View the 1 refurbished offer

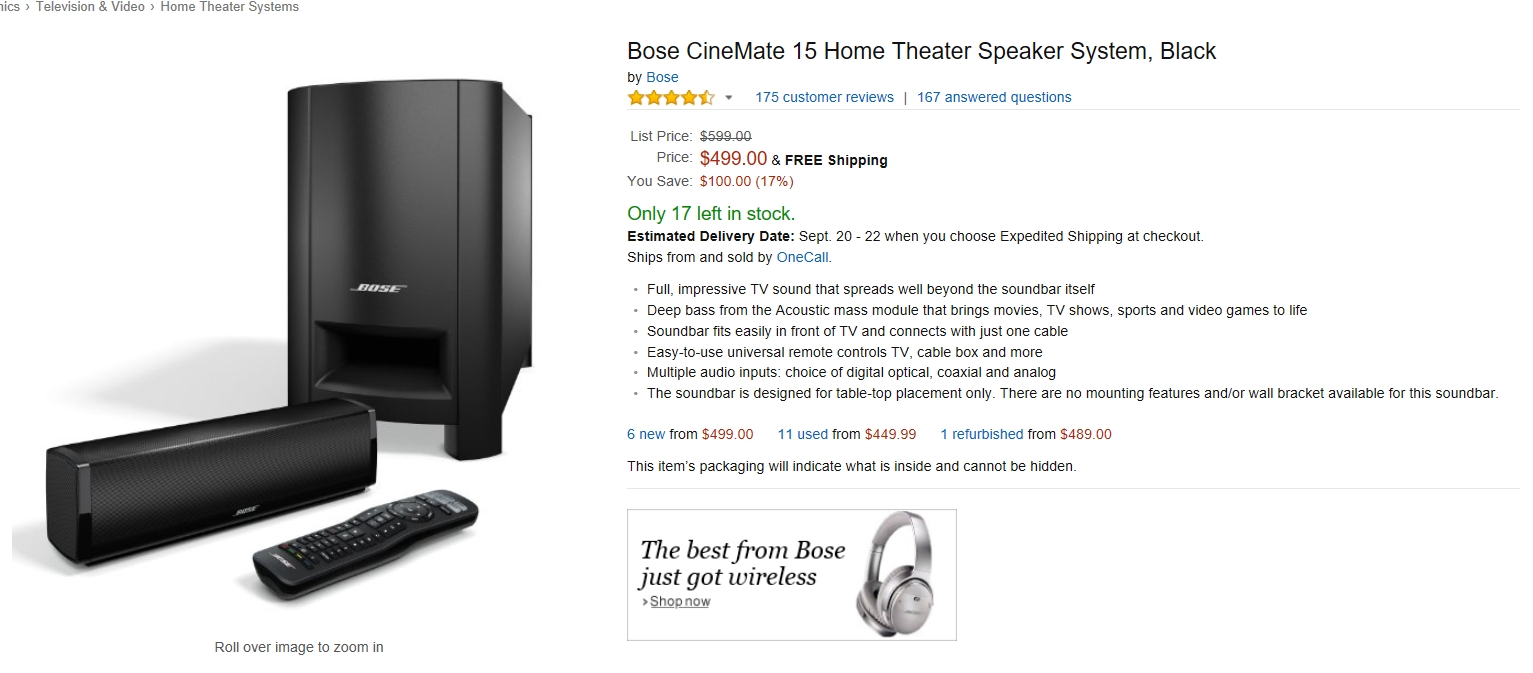click(x=982, y=434)
